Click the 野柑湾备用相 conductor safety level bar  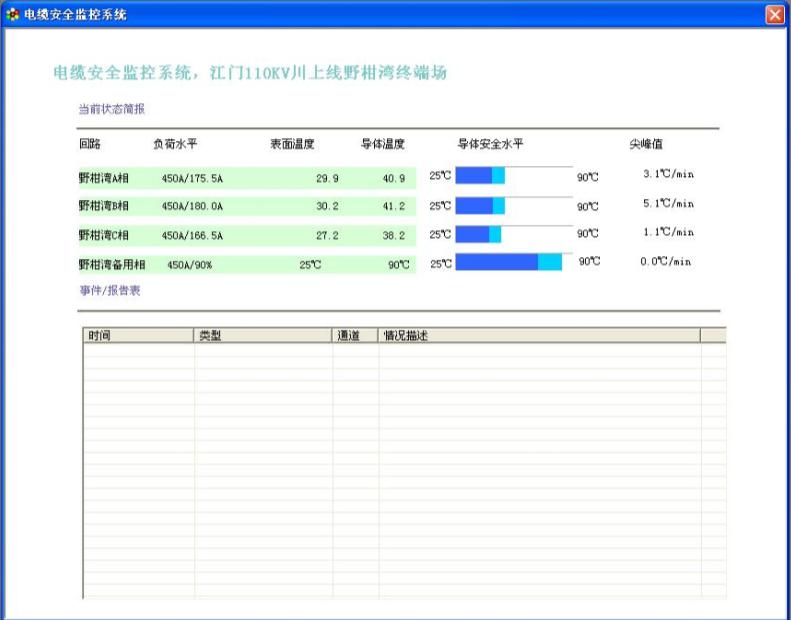[513, 262]
